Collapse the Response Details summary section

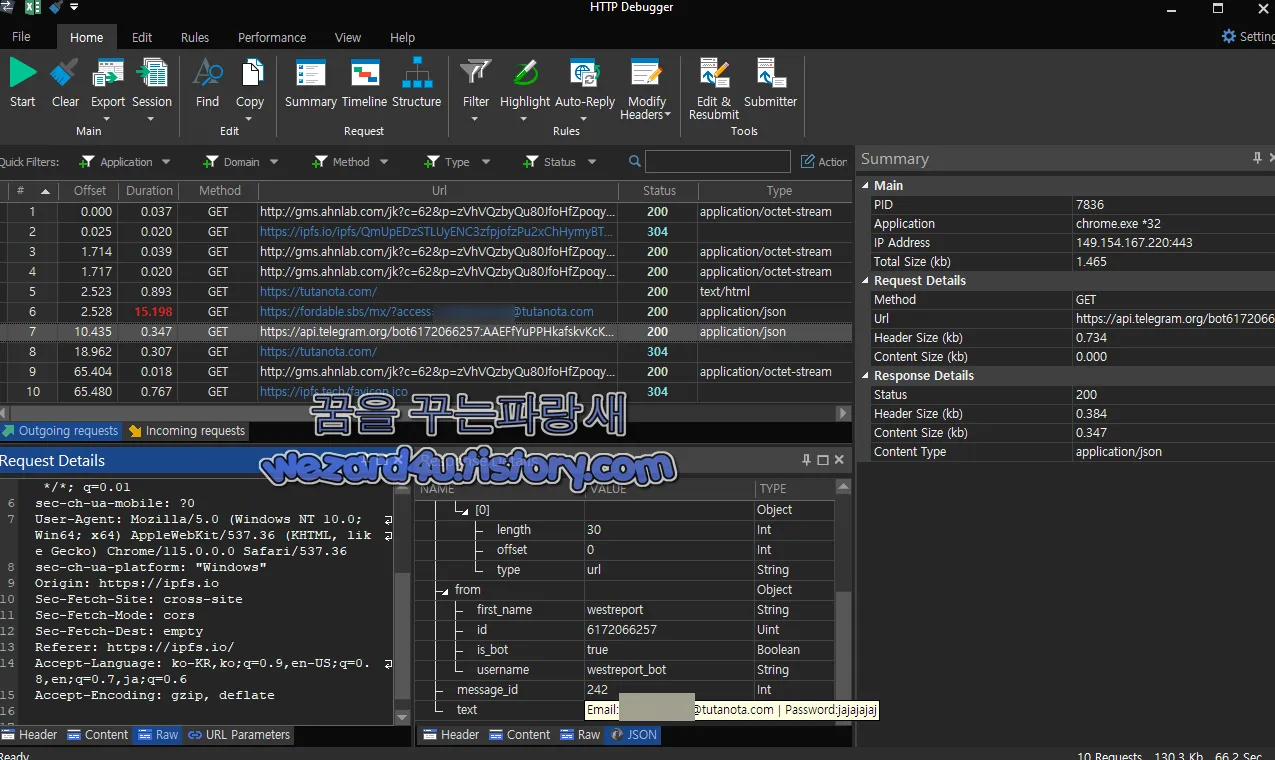(x=865, y=375)
